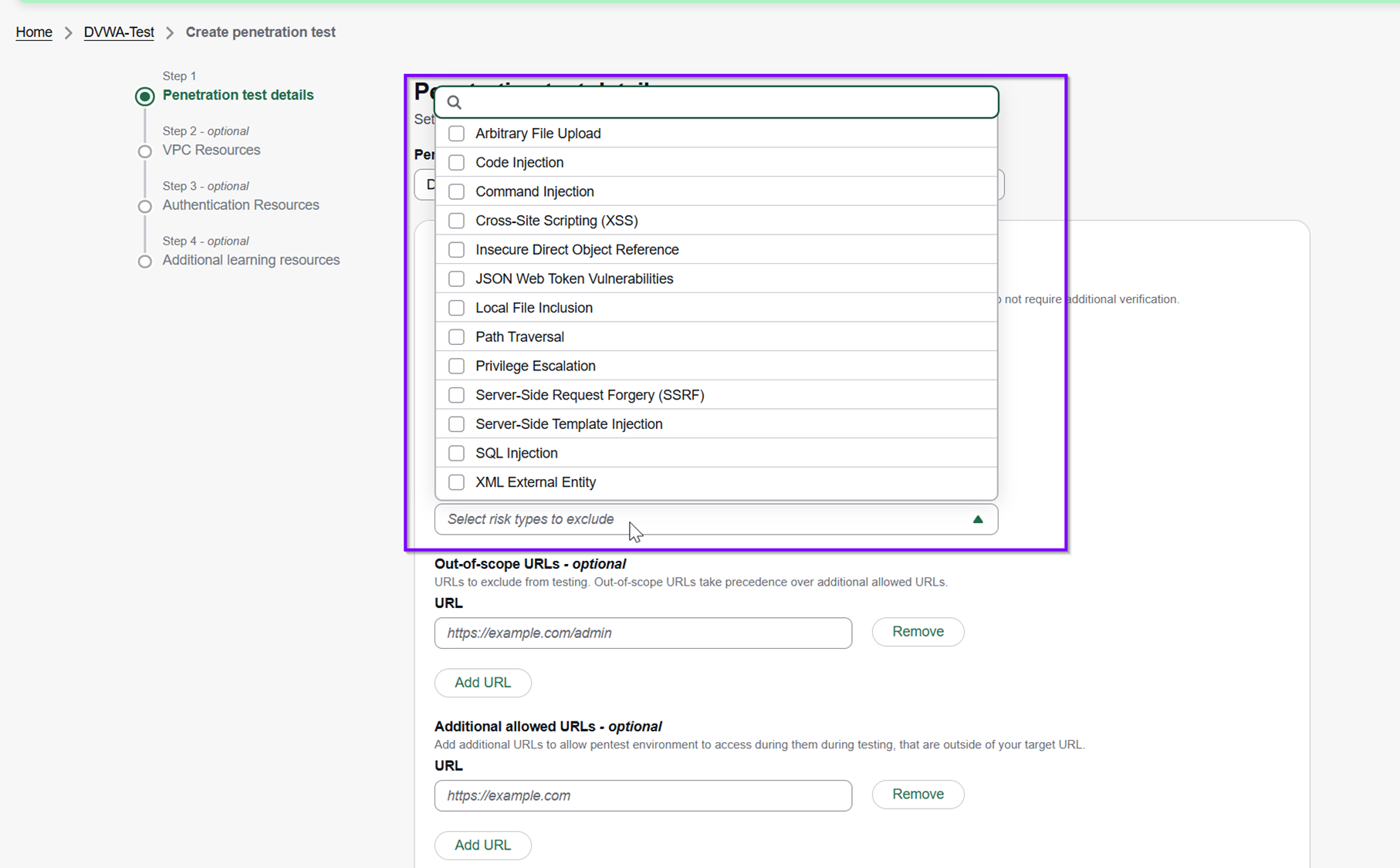Click breadcrumb chevron after DVWA-Test
1400x868 pixels.
[170, 32]
